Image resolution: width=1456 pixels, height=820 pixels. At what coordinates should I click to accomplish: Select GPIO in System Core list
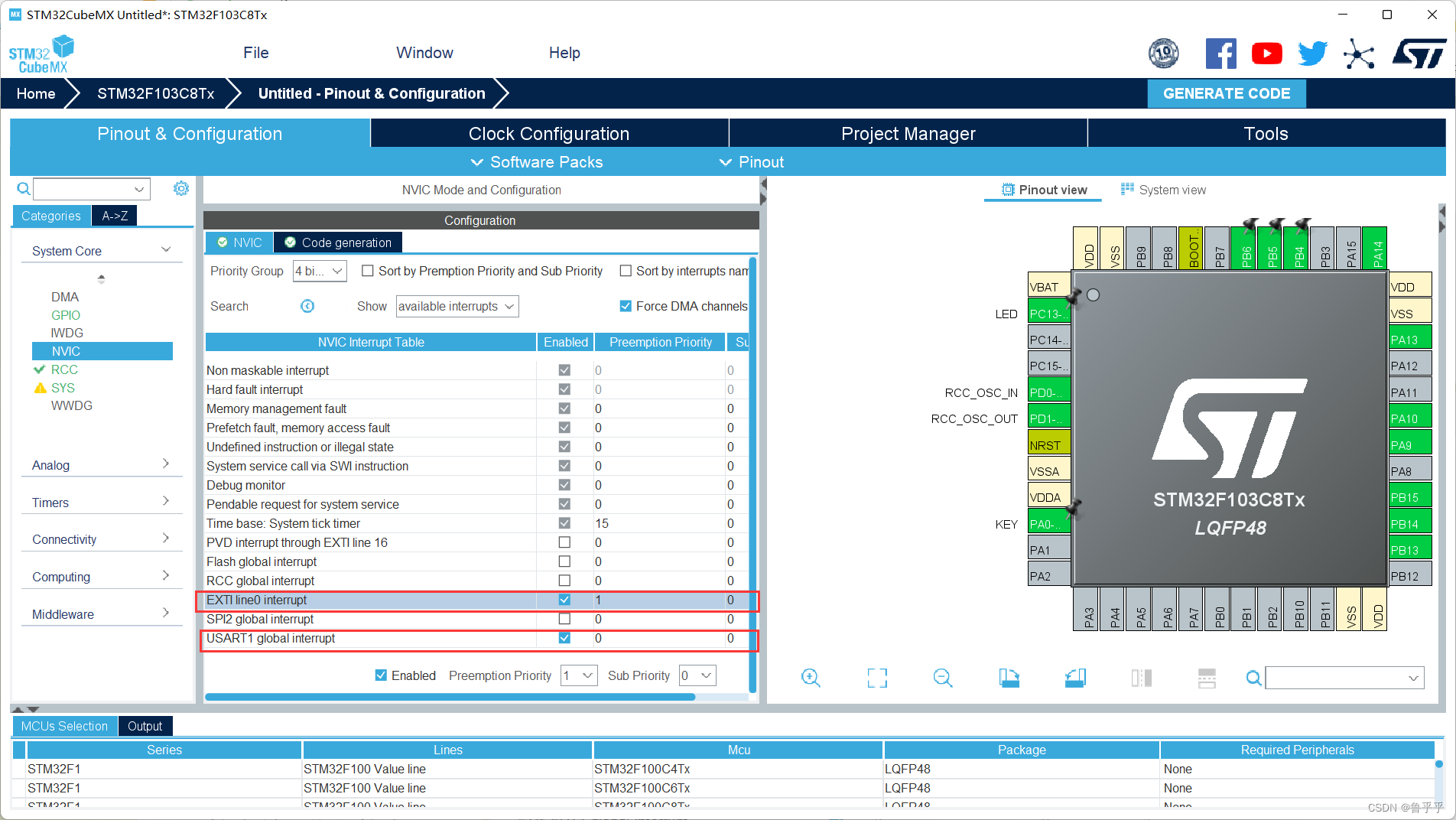66,315
